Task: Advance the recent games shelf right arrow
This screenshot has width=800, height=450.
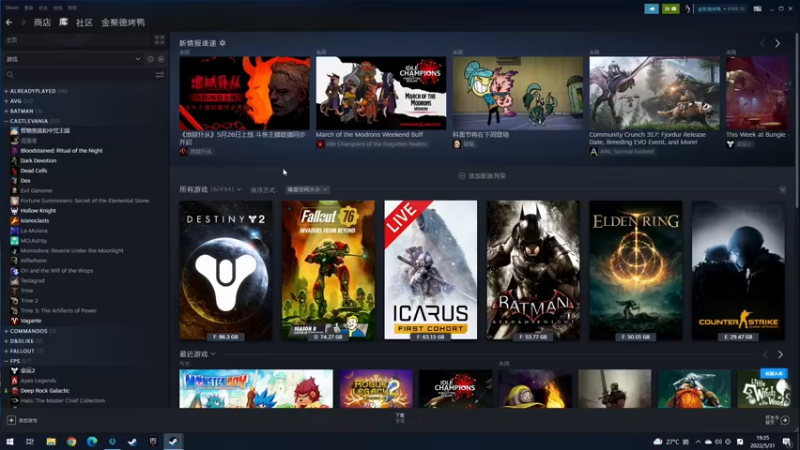Action: [x=780, y=354]
